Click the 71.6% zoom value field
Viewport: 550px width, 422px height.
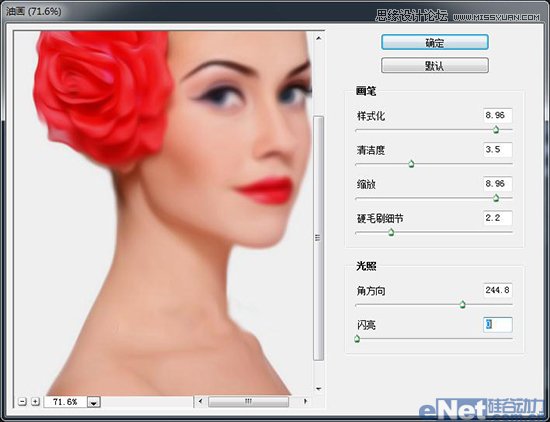pos(65,402)
